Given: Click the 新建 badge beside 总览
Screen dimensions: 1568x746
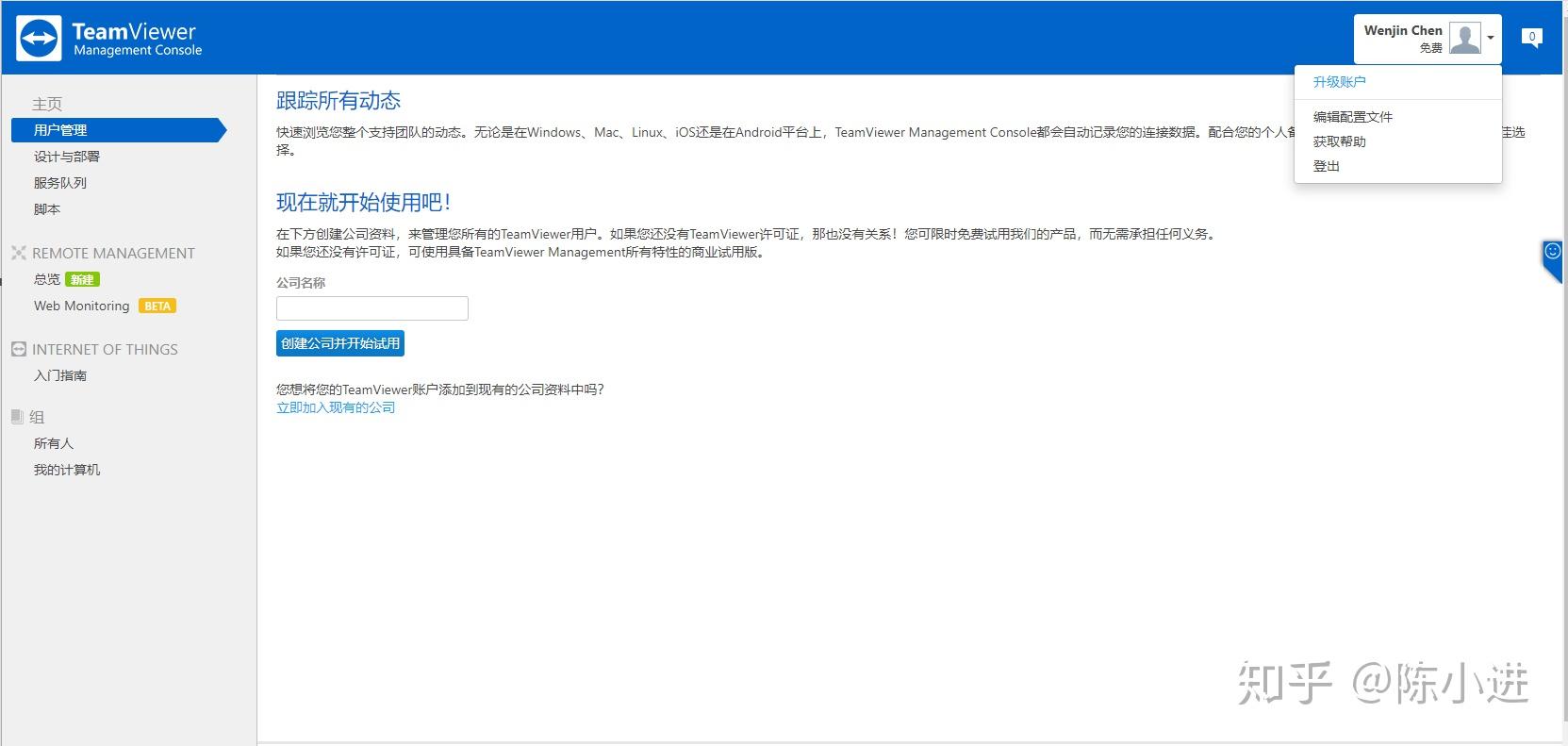Looking at the screenshot, I should click(82, 279).
